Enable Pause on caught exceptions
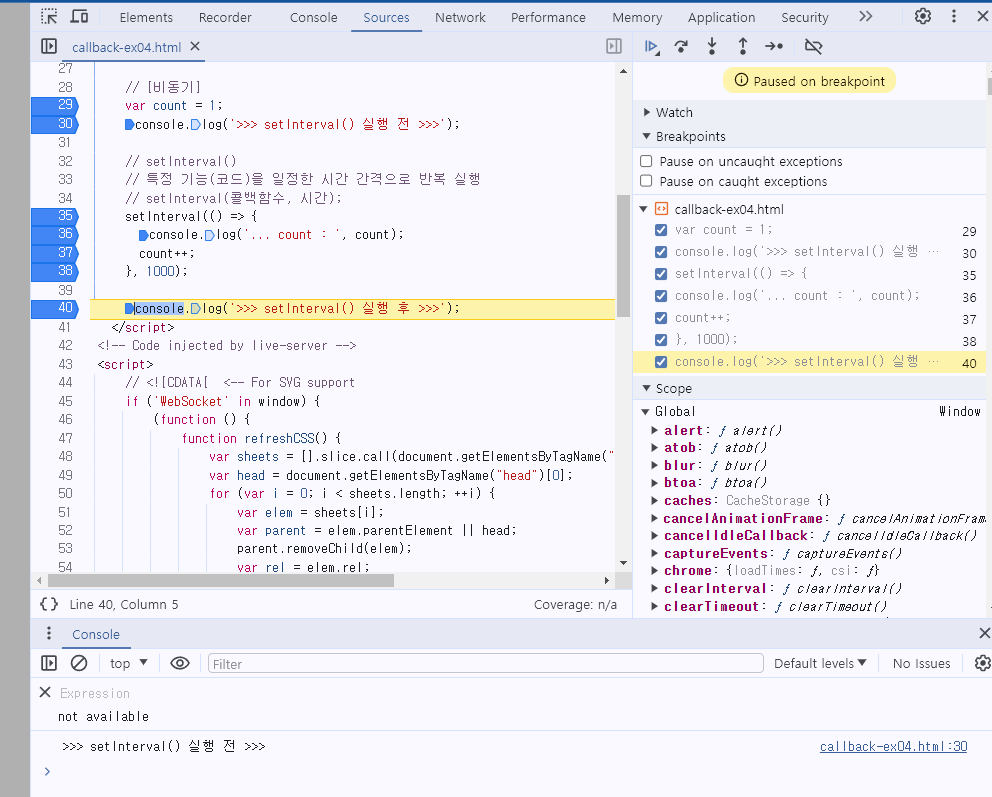 646,181
